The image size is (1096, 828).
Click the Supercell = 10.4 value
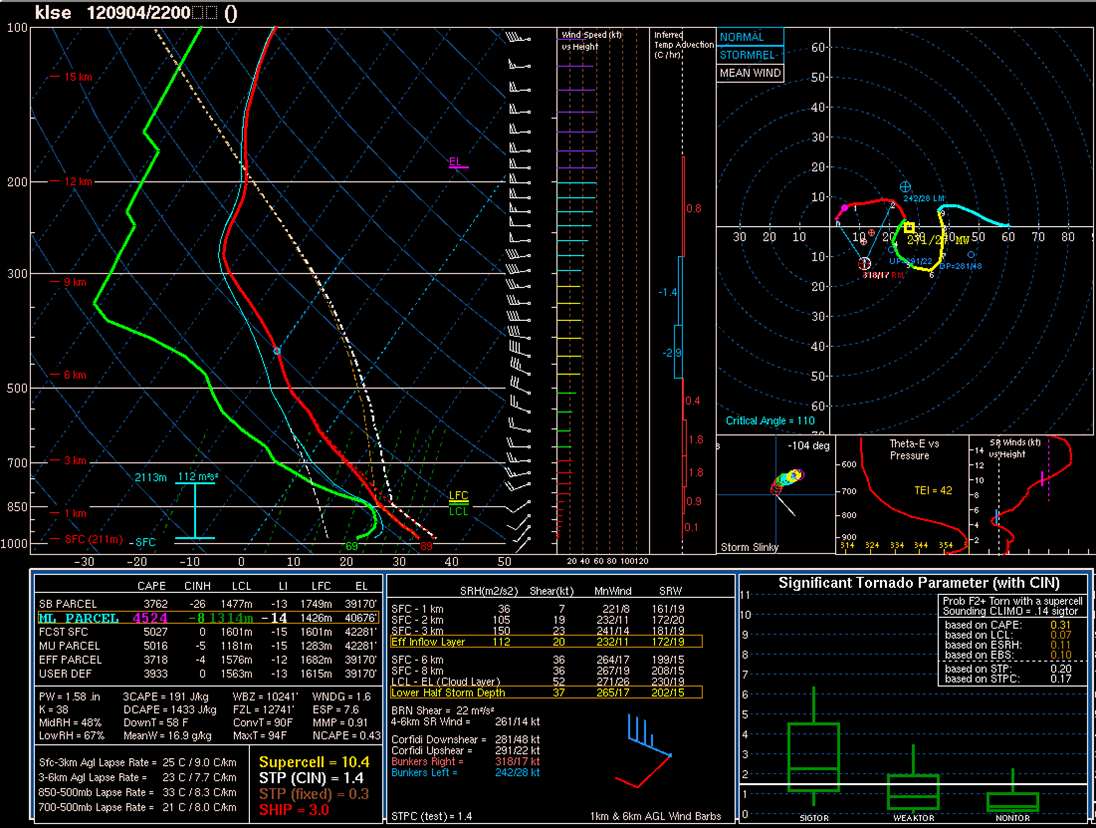coord(314,762)
